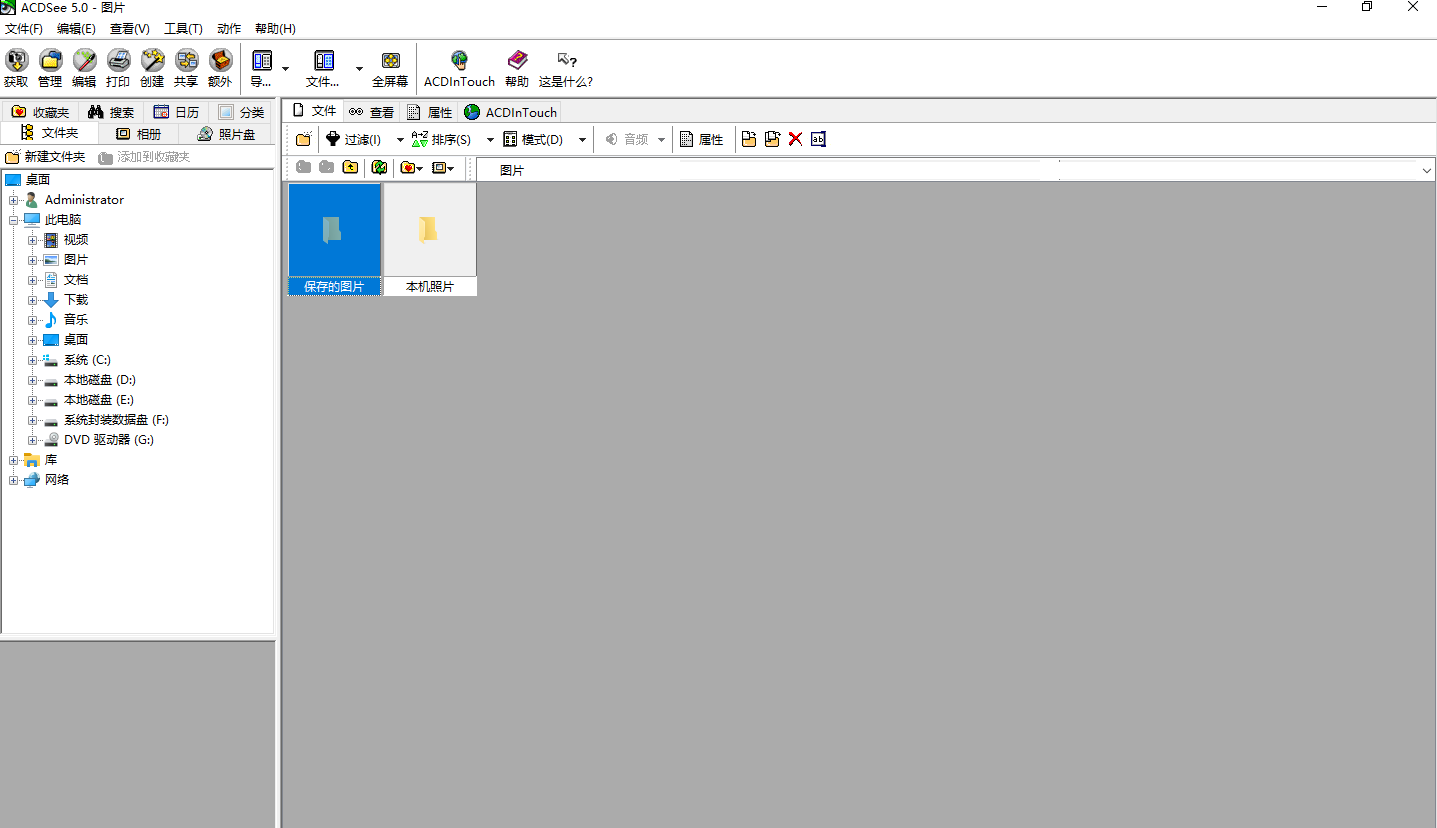Click the 创建 (Create) magic wand icon
Screen dimensions: 1437x828
point(152,62)
